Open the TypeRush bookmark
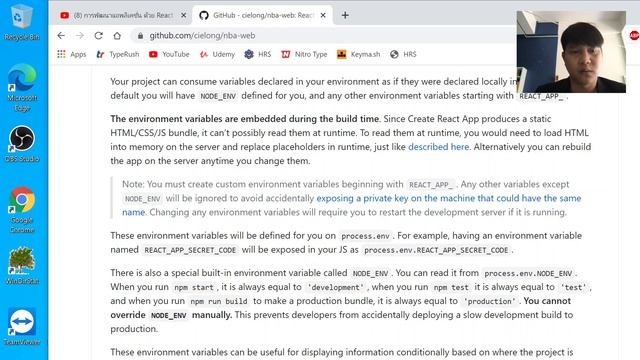Screen dimensions: 640x360 [118, 54]
